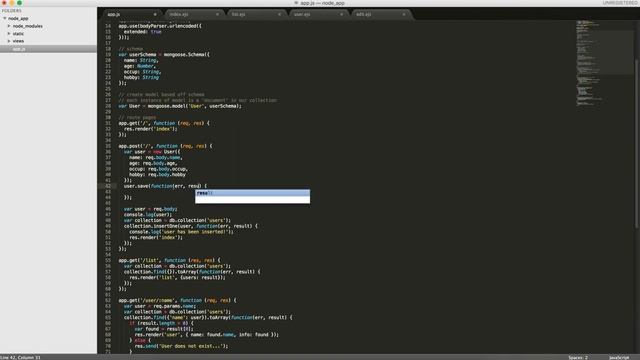
Task: Click "app.get('/list'" on line 55
Action: click(139, 260)
